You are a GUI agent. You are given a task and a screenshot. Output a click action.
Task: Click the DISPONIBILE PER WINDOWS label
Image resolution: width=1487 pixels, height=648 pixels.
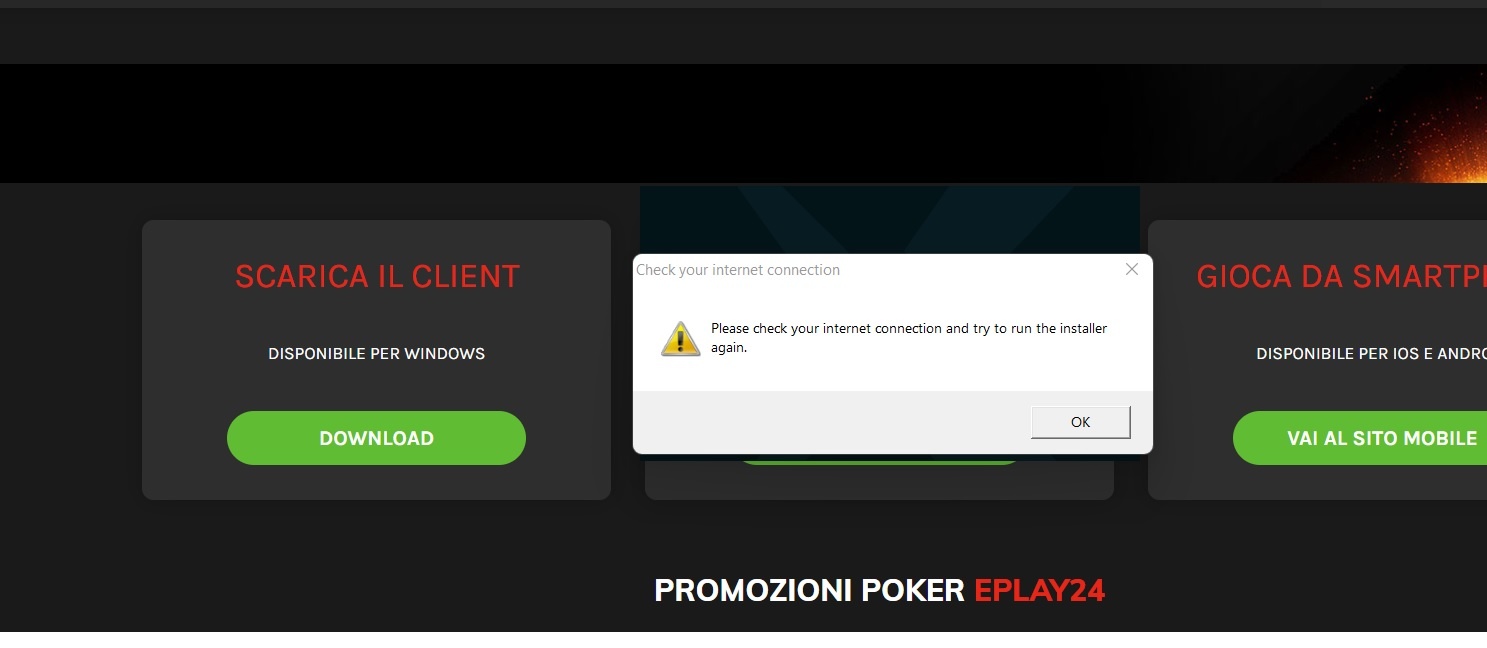376,354
